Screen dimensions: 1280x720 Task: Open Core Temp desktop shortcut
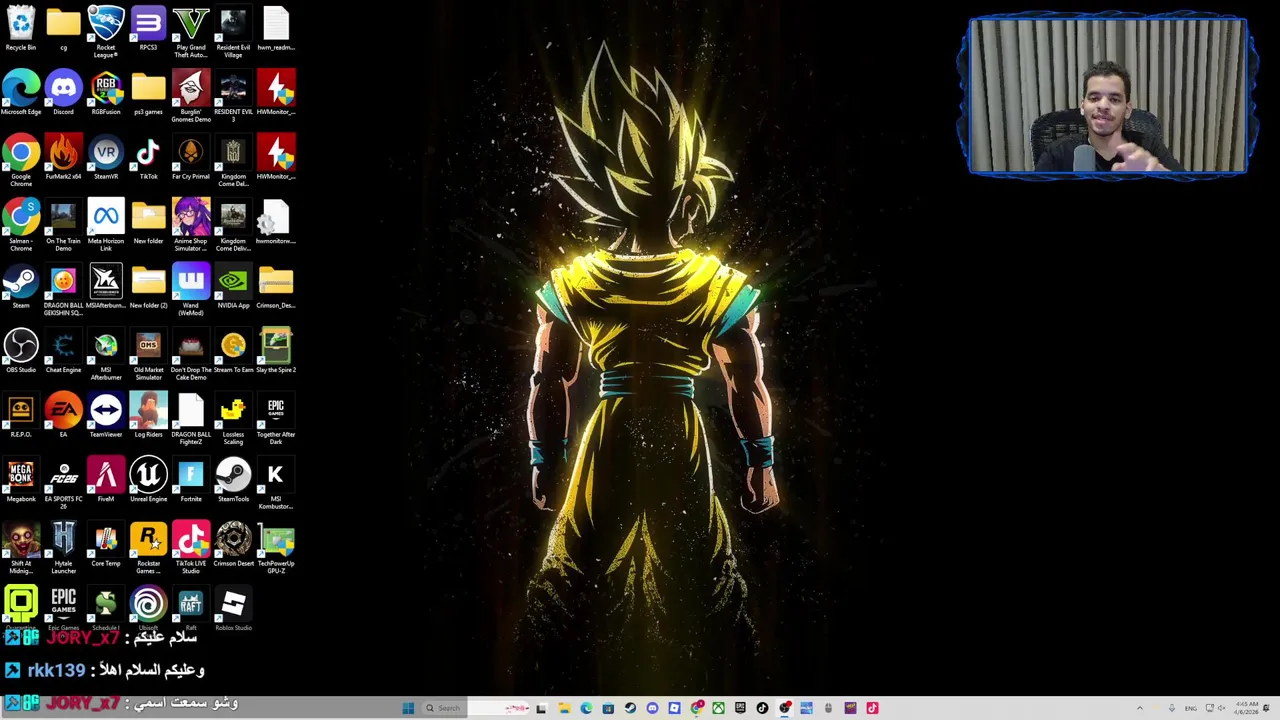106,544
